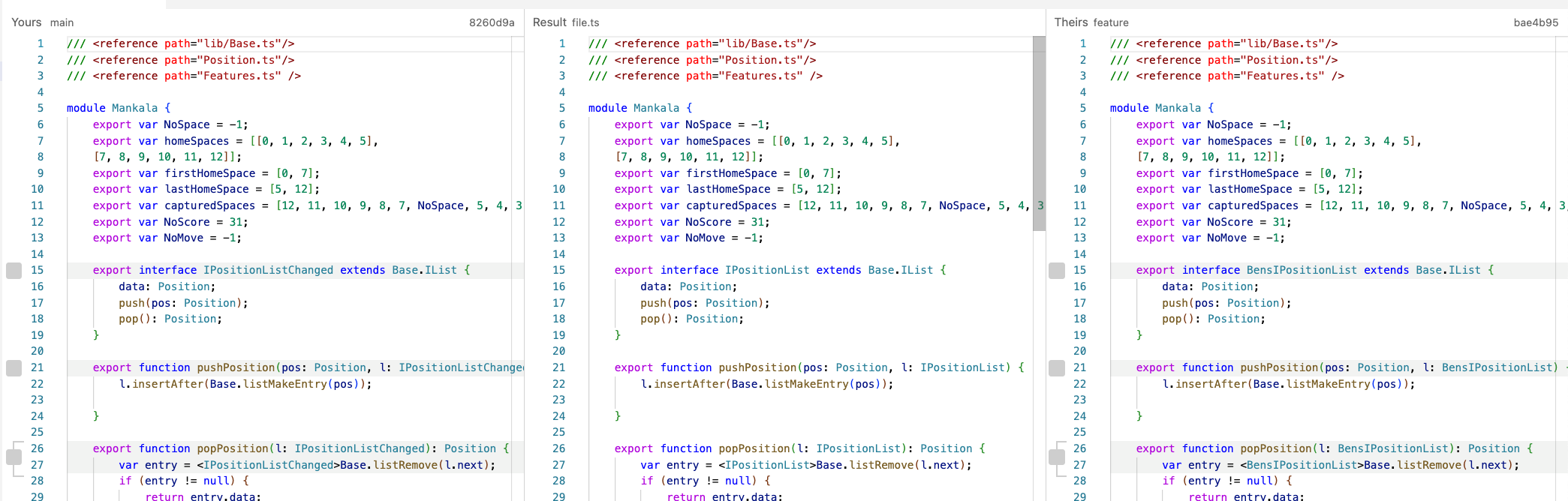Screen dimensions: 1568x501
Task: Click "Features.ts" reference path in Theirs pane
Action: (1282, 76)
